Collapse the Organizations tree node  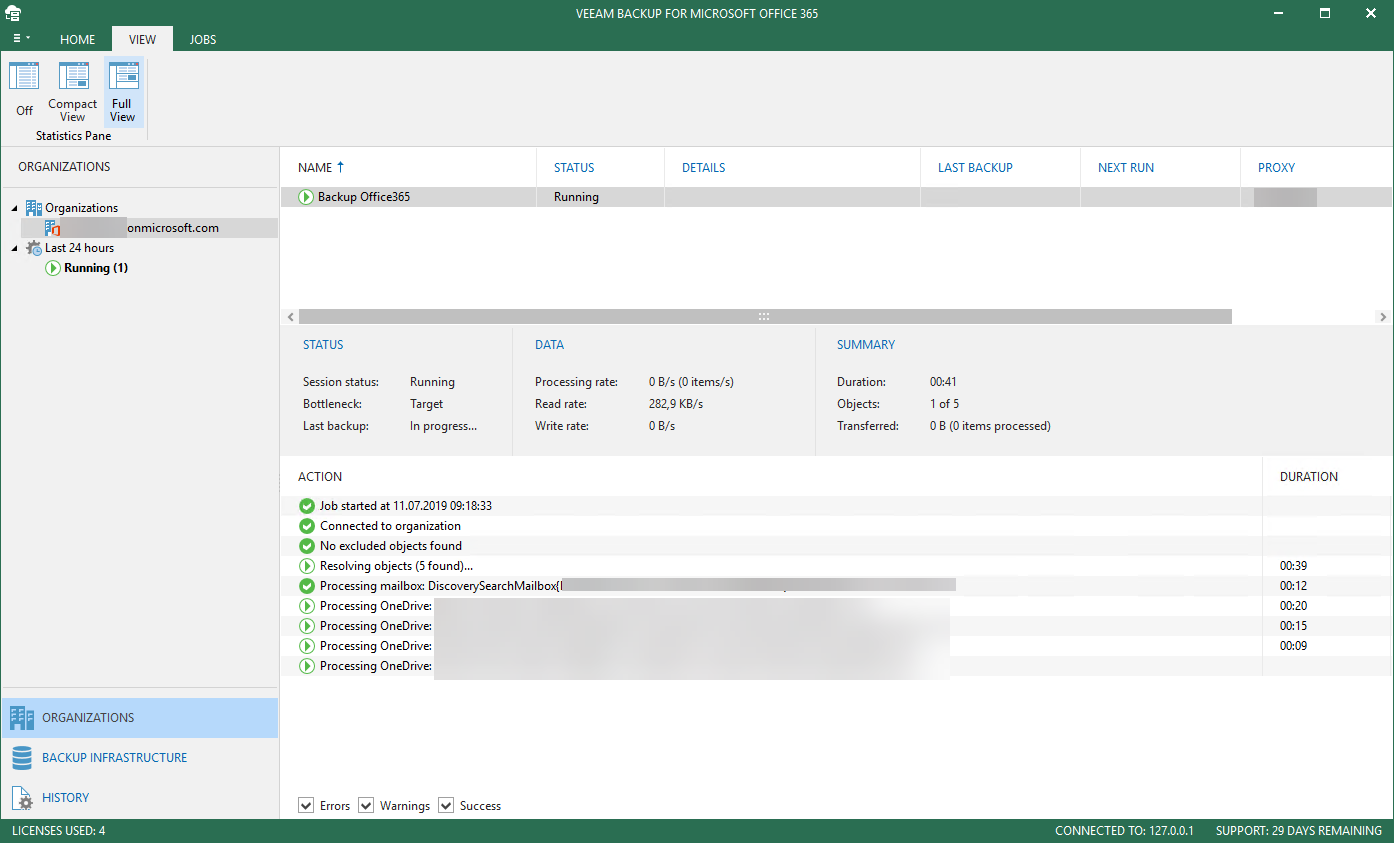[15, 208]
